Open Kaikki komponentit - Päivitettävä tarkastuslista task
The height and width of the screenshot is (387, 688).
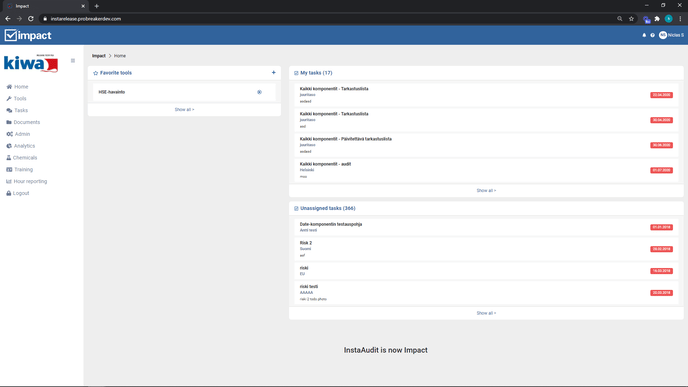[486, 145]
